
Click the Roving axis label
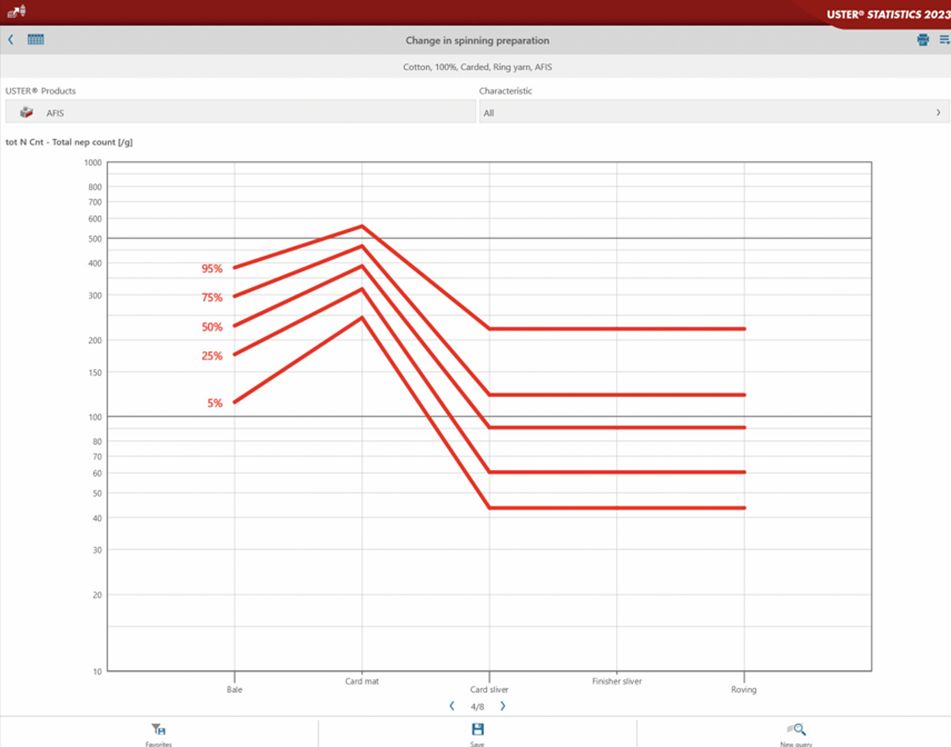[x=744, y=689]
